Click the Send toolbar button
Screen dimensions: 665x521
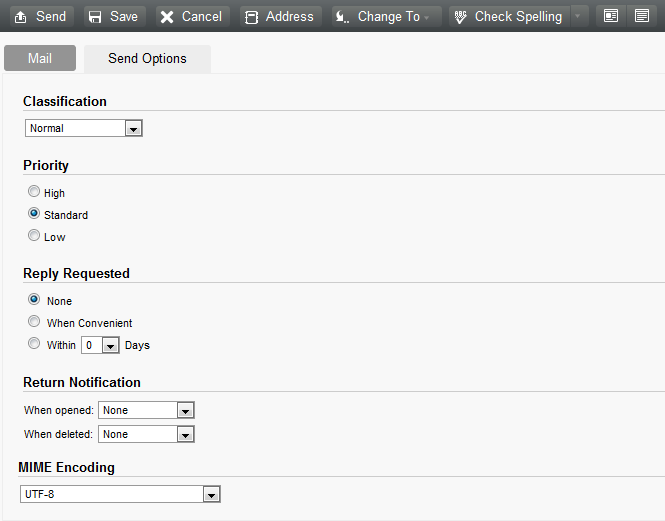(40, 17)
